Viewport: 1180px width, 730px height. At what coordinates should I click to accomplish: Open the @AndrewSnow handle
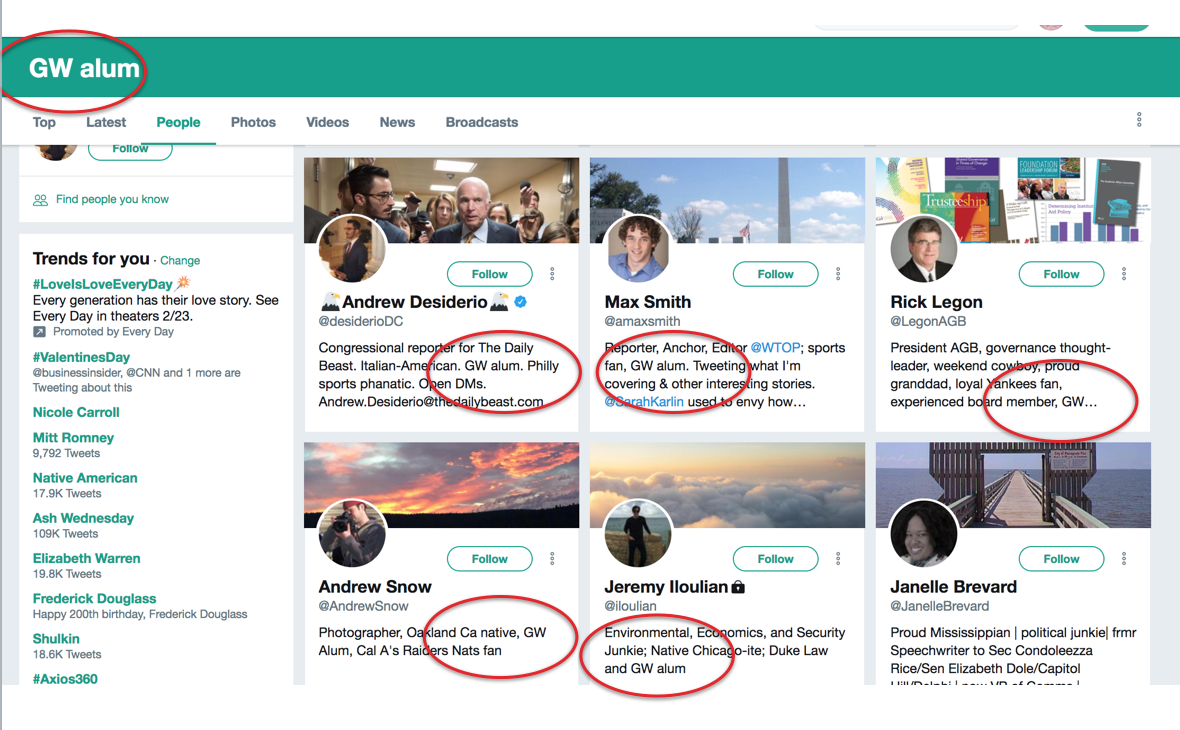pos(363,606)
